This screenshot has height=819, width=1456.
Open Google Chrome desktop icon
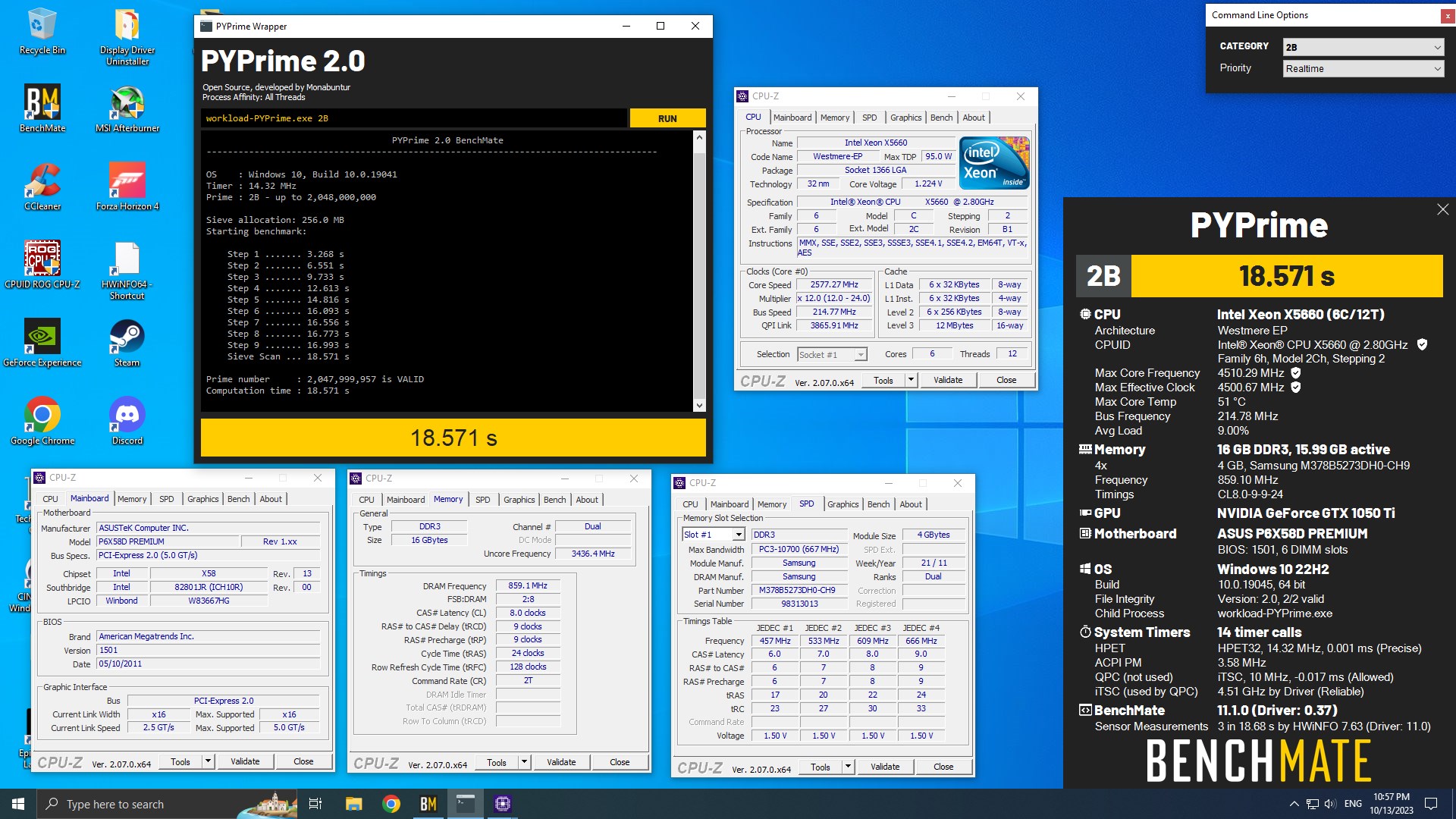coord(42,422)
